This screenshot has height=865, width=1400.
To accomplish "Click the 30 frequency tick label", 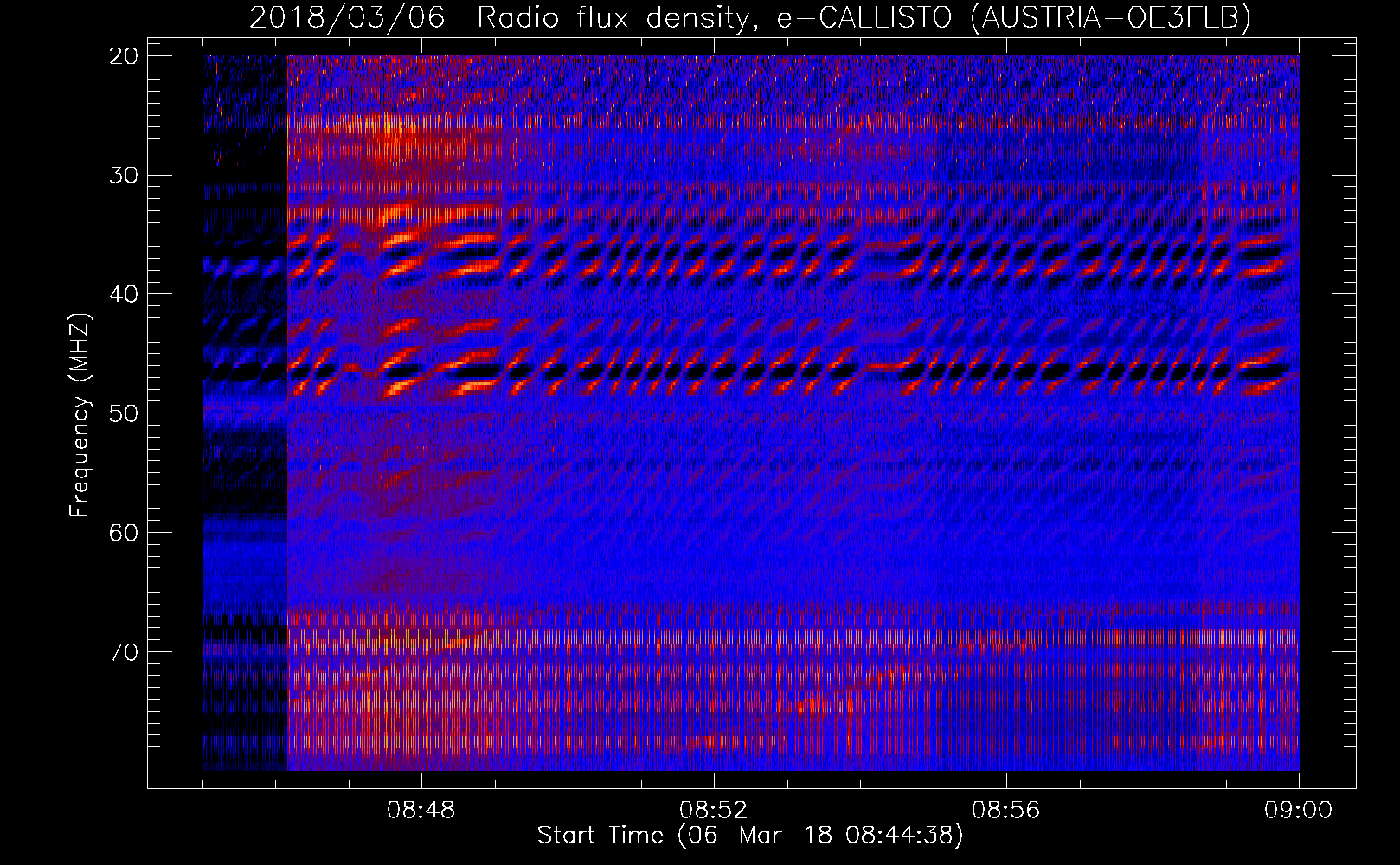I will [x=125, y=175].
